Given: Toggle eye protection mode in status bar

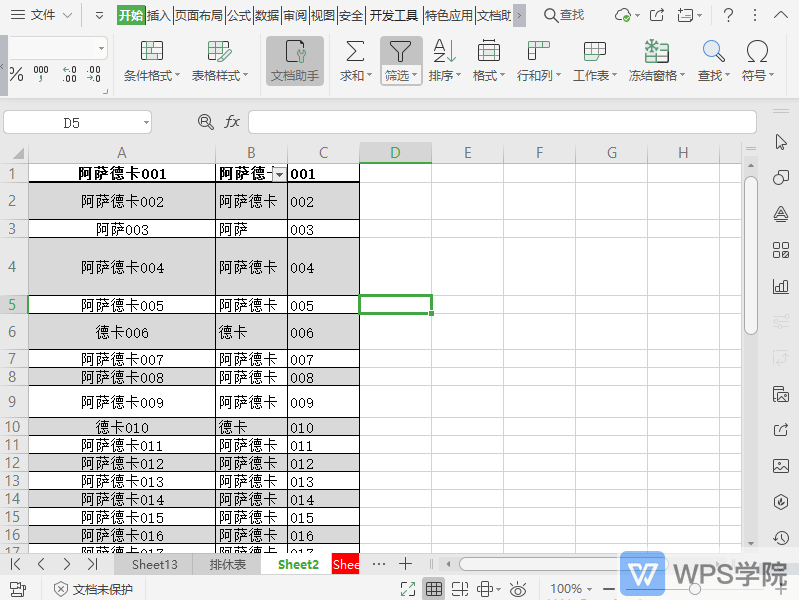Looking at the screenshot, I should (x=518, y=589).
